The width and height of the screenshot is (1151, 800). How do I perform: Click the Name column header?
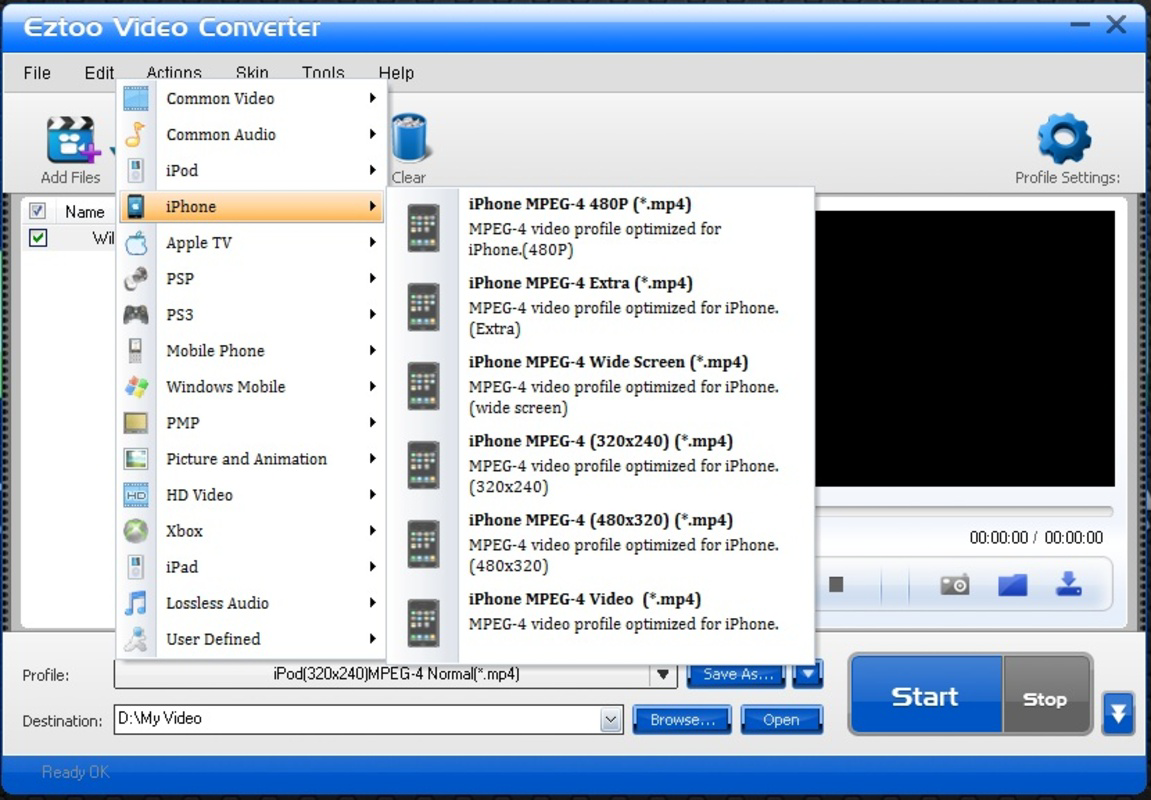click(84, 212)
